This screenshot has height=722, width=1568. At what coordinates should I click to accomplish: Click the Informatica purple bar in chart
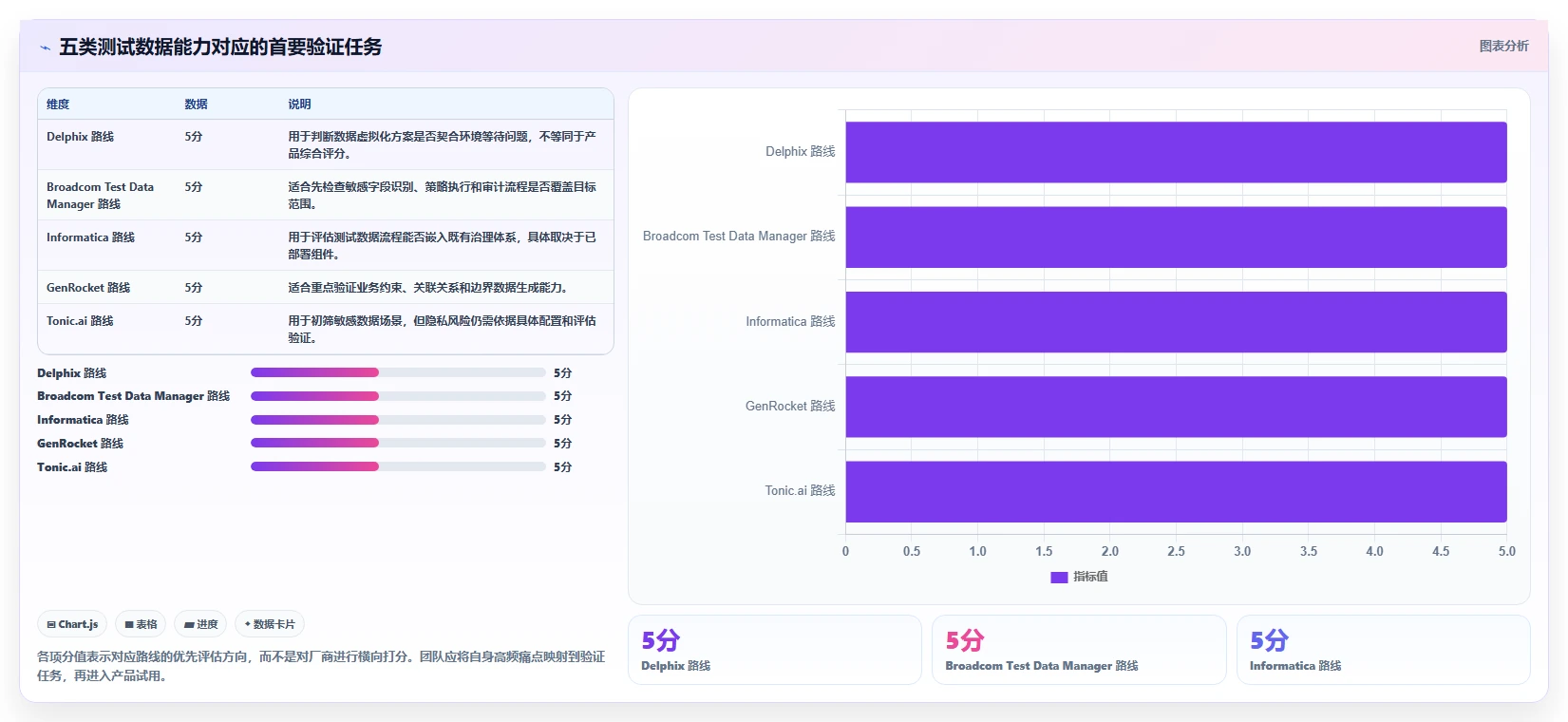coord(1176,322)
